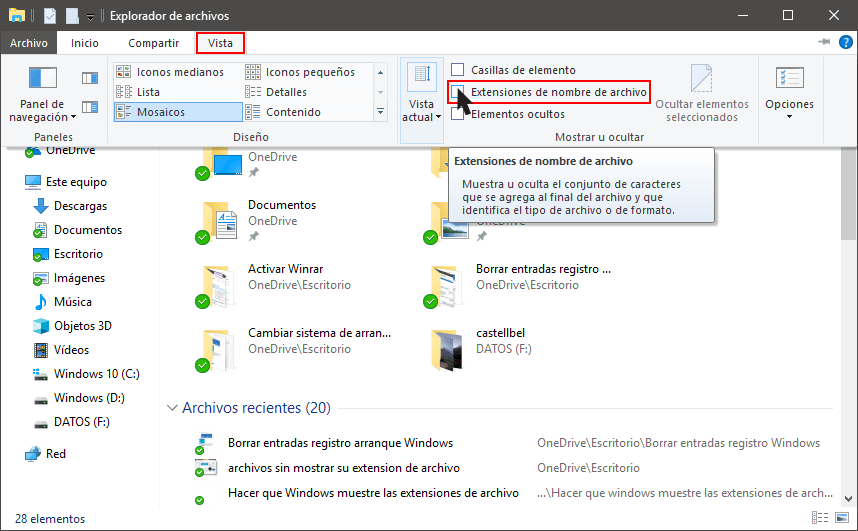Switch to the Compartir tab
Image resolution: width=858 pixels, height=531 pixels.
(x=153, y=43)
